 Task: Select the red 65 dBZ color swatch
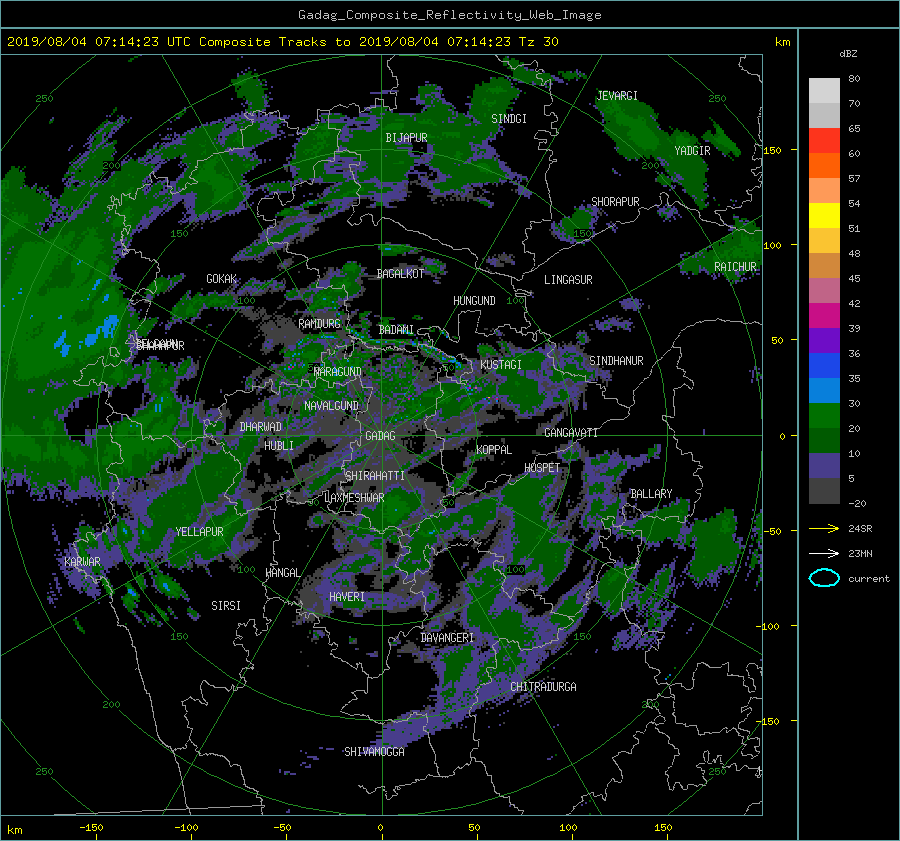824,140
